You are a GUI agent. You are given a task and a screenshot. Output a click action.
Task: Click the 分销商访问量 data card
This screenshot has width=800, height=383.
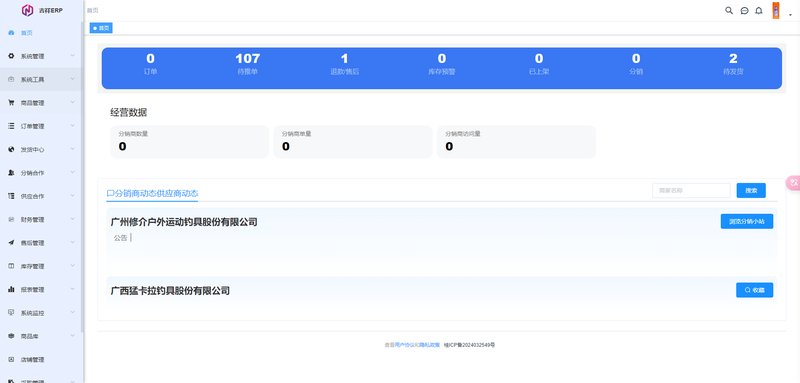516,142
